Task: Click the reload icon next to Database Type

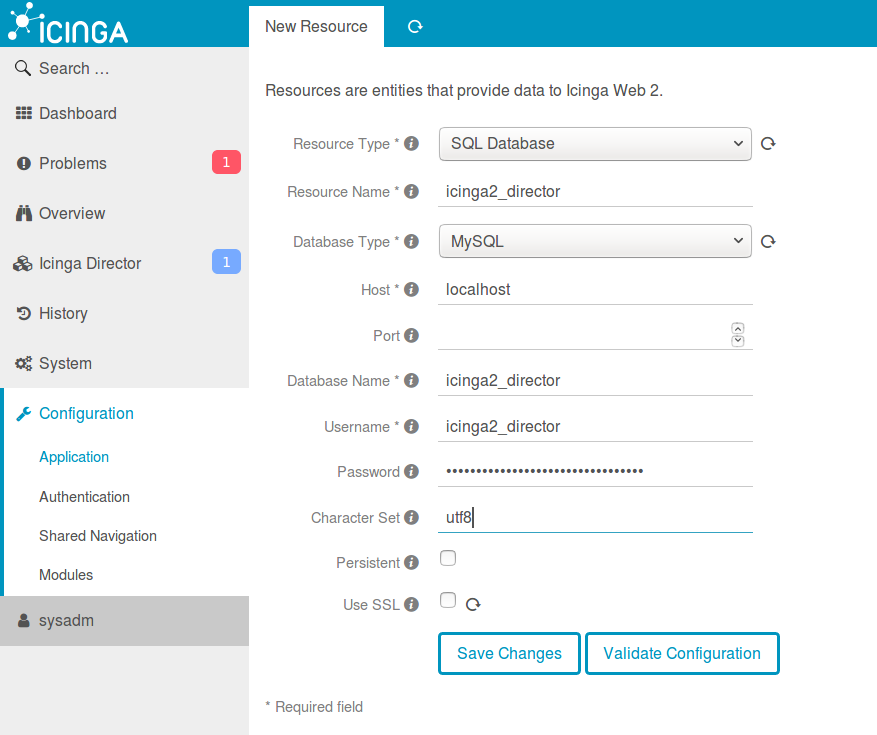Action: click(768, 241)
